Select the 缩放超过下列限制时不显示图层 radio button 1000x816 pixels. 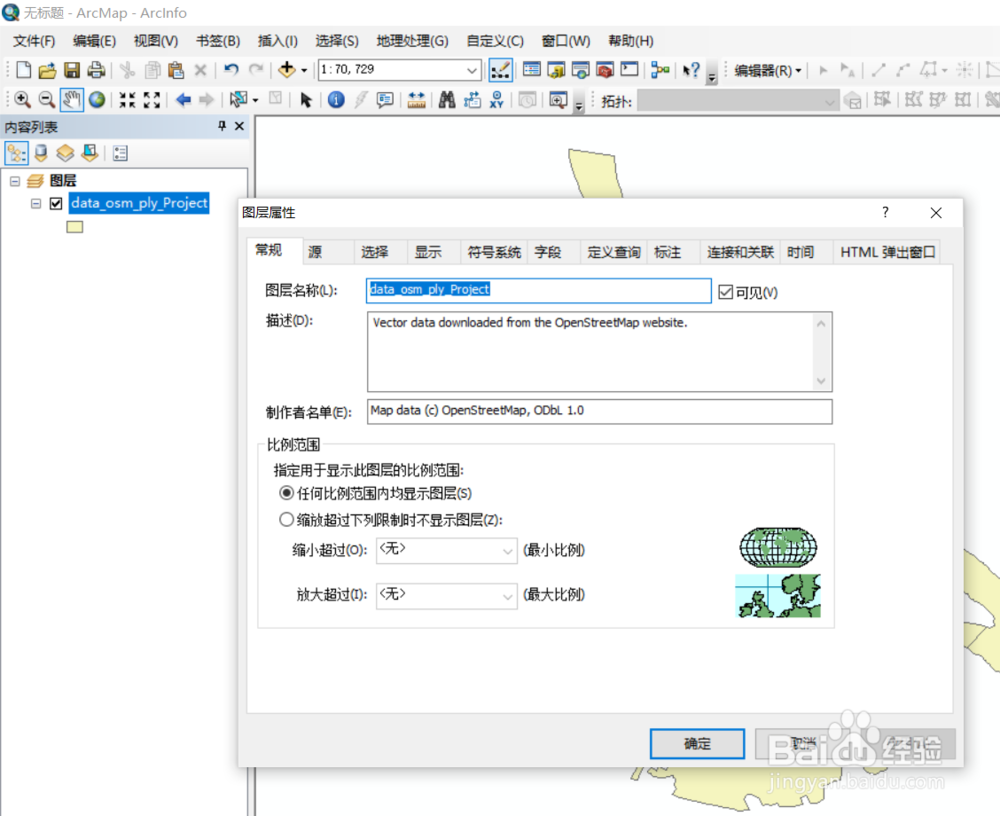click(x=285, y=517)
